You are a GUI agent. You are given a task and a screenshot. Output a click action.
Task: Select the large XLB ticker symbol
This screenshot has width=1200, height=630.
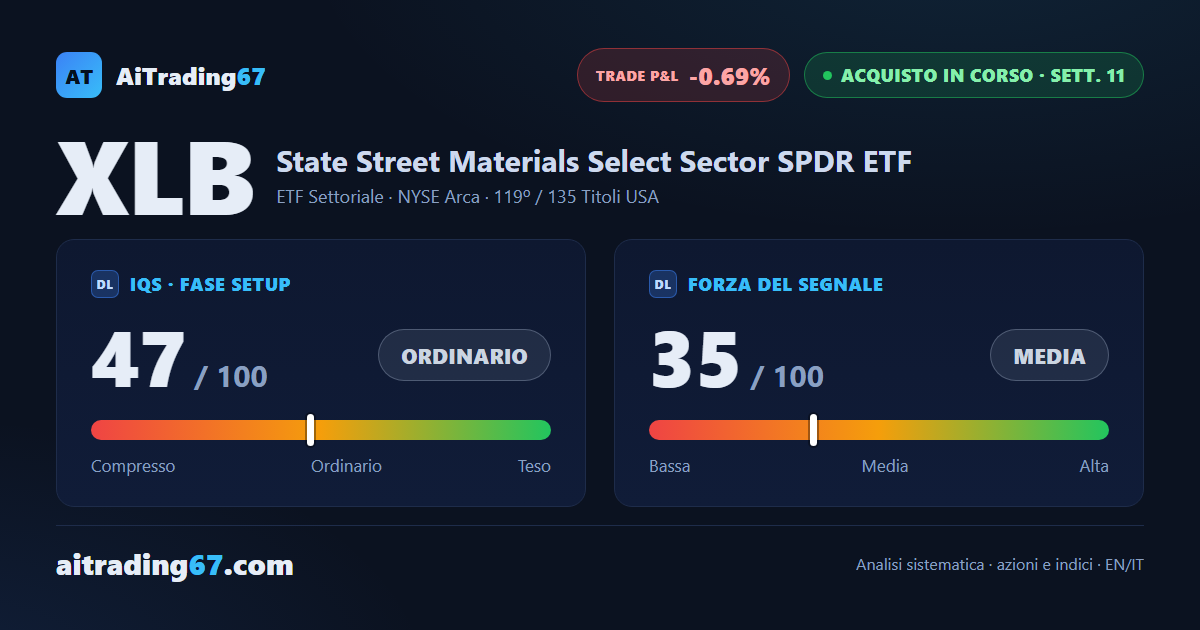(x=156, y=179)
